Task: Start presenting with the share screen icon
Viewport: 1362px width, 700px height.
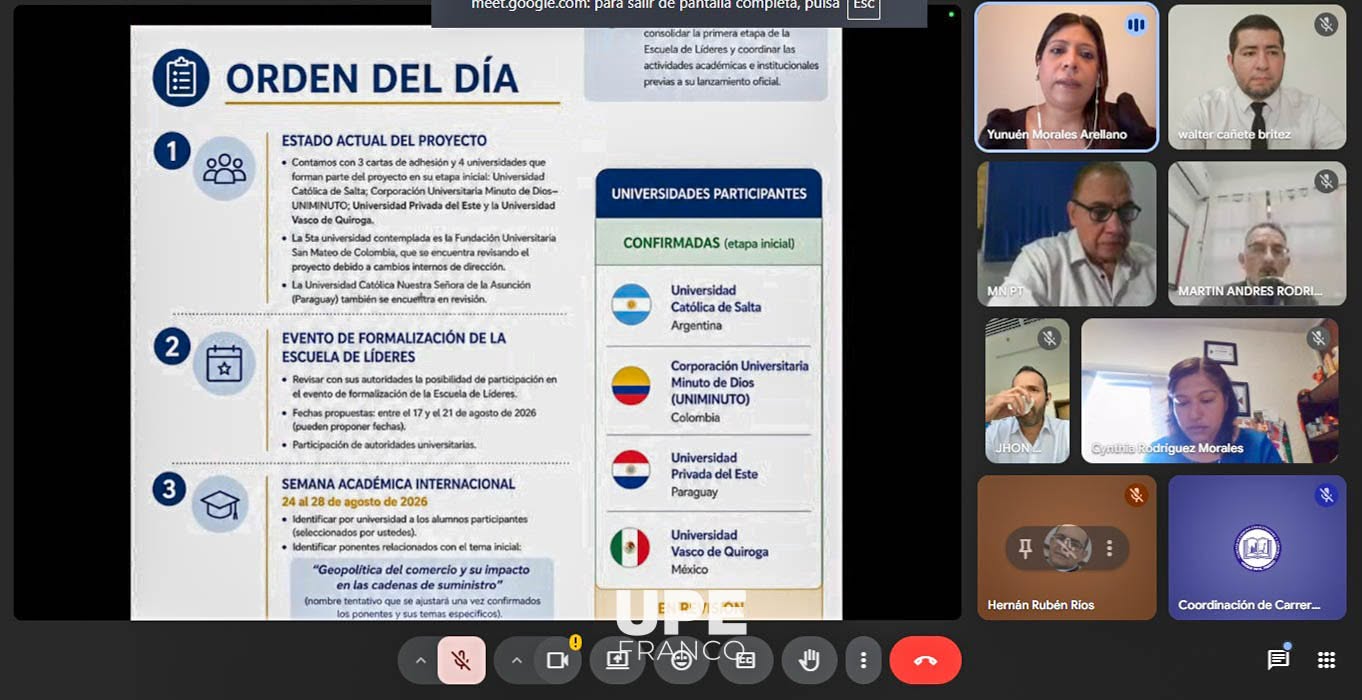Action: coord(618,660)
